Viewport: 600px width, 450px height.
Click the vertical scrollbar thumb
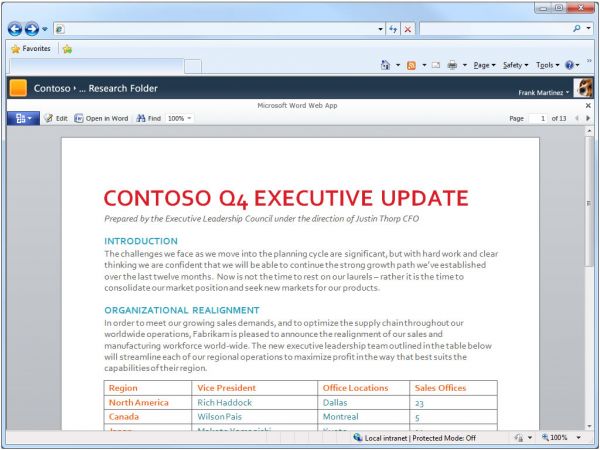click(x=589, y=202)
